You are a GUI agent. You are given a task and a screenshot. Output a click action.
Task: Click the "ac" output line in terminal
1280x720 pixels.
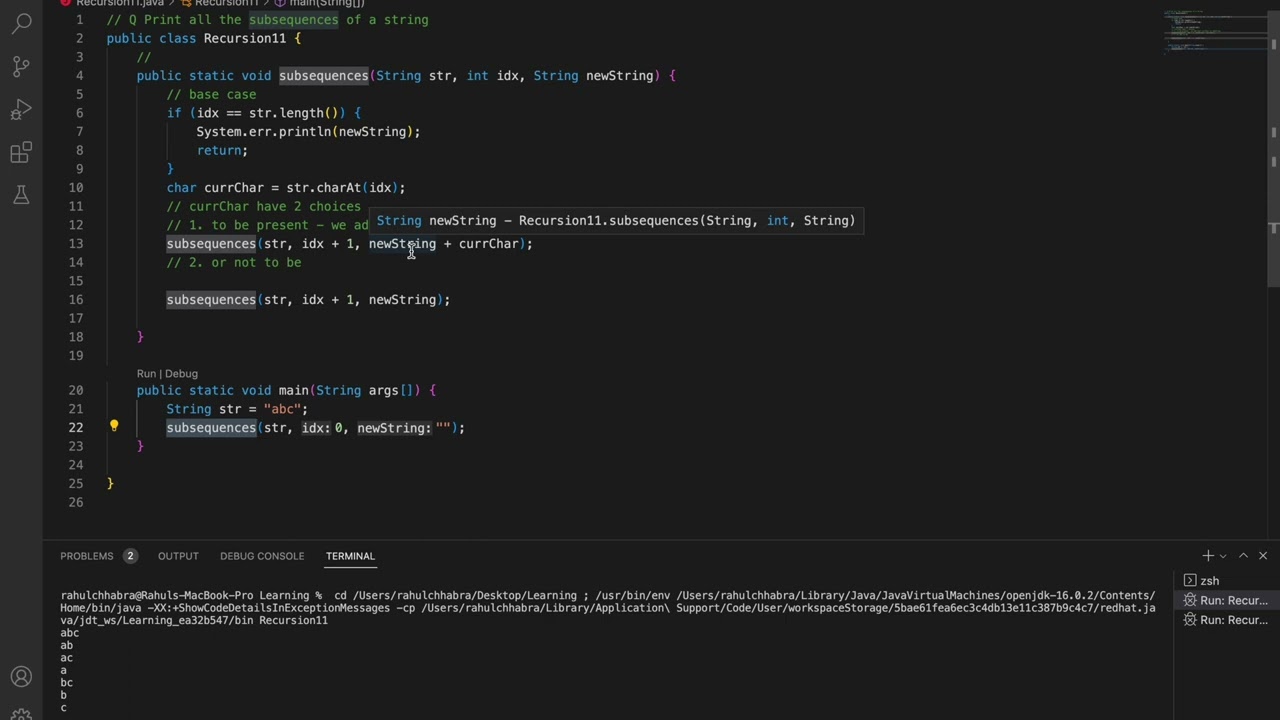point(66,658)
